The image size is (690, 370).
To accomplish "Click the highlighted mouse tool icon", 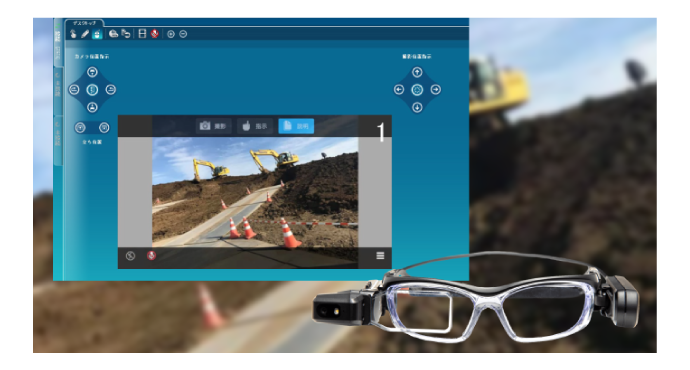I will tap(97, 34).
